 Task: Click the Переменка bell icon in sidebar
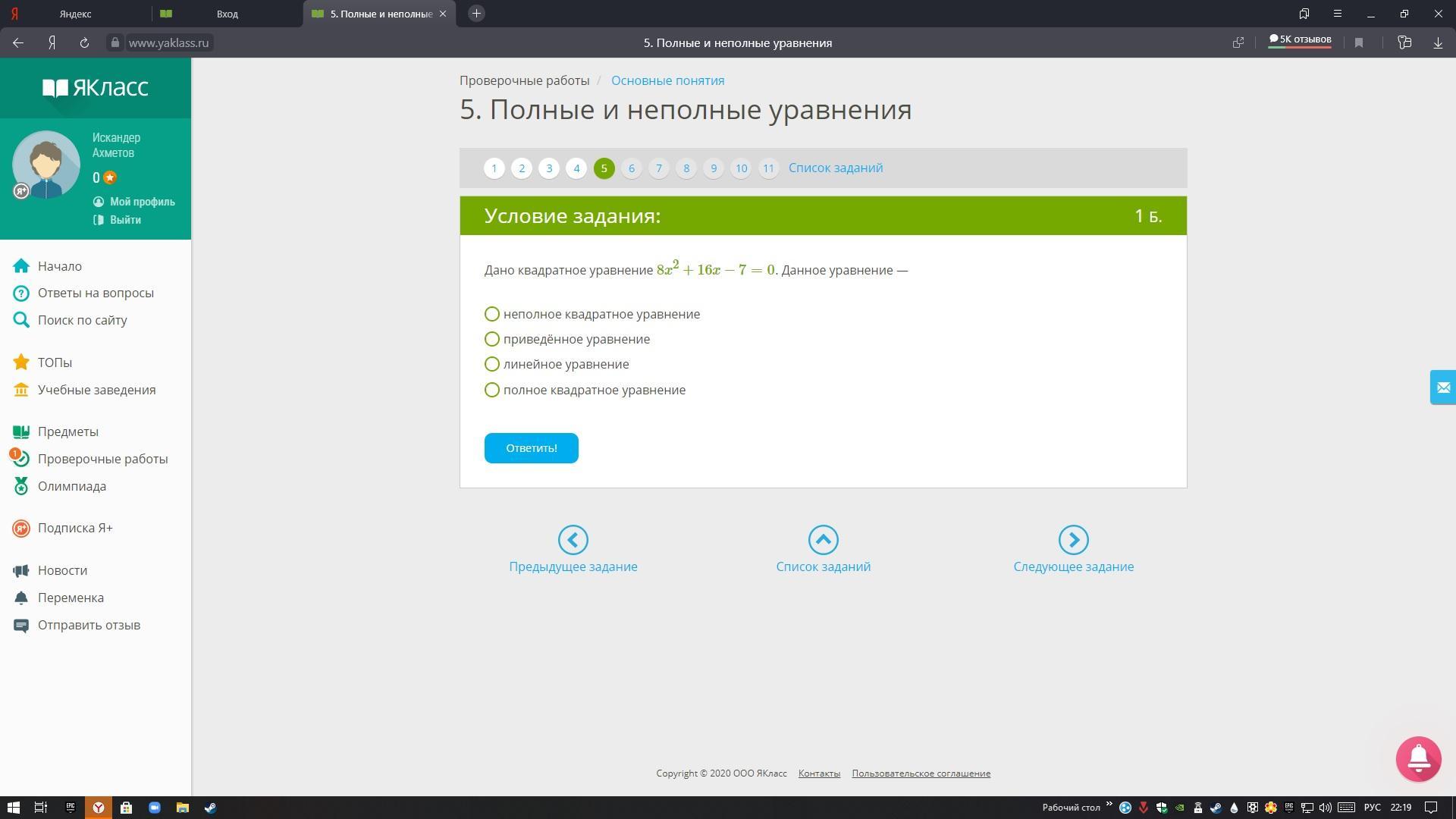(21, 598)
